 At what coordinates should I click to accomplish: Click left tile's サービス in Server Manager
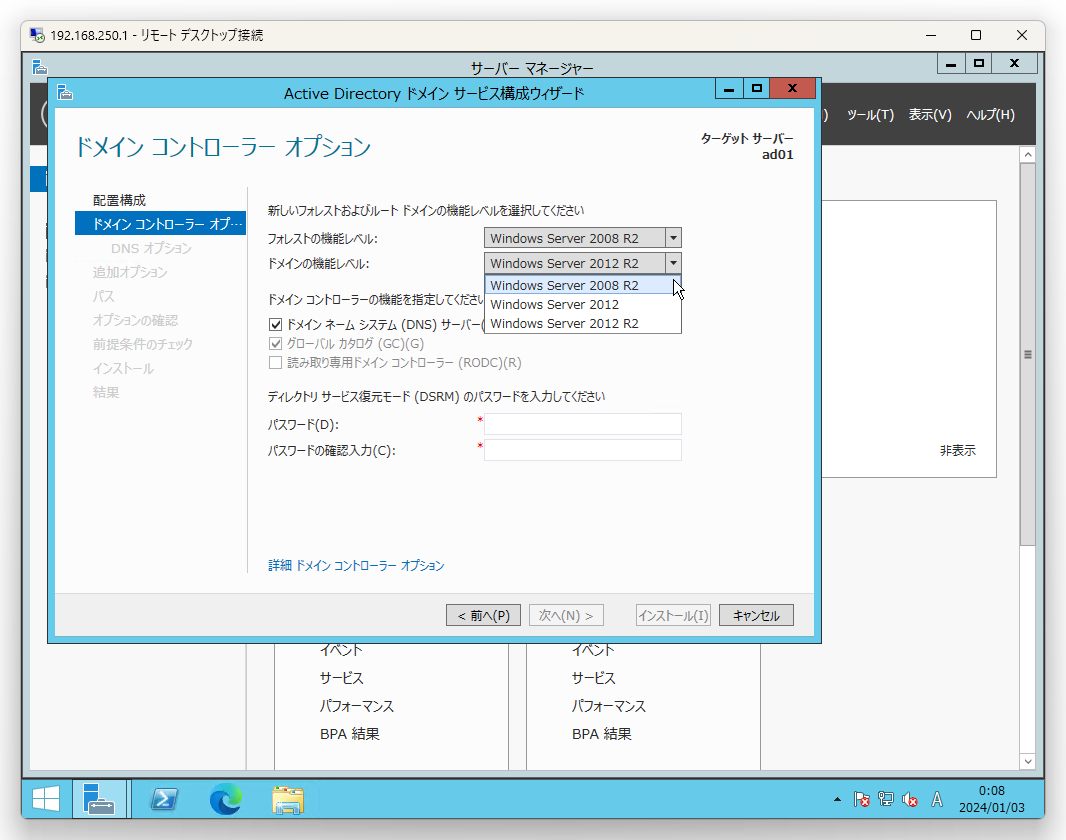pyautogui.click(x=342, y=678)
